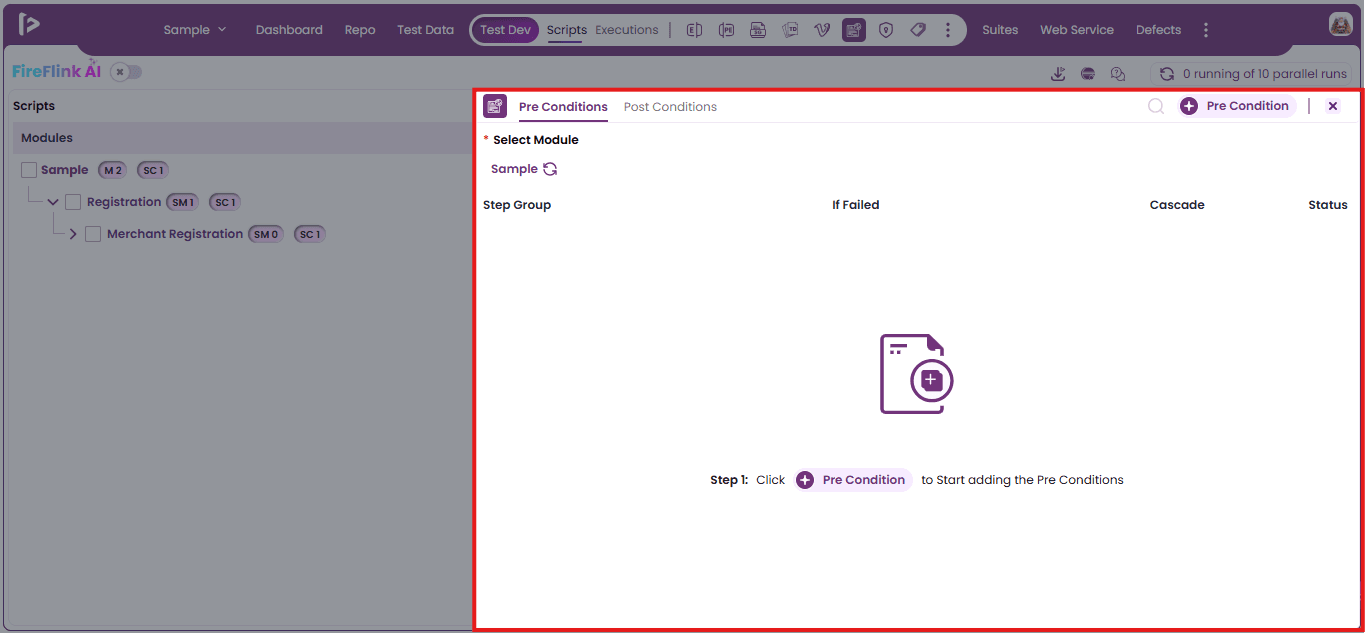The height and width of the screenshot is (633, 1365).
Task: Check the Registration module checkbox
Action: pyautogui.click(x=73, y=202)
